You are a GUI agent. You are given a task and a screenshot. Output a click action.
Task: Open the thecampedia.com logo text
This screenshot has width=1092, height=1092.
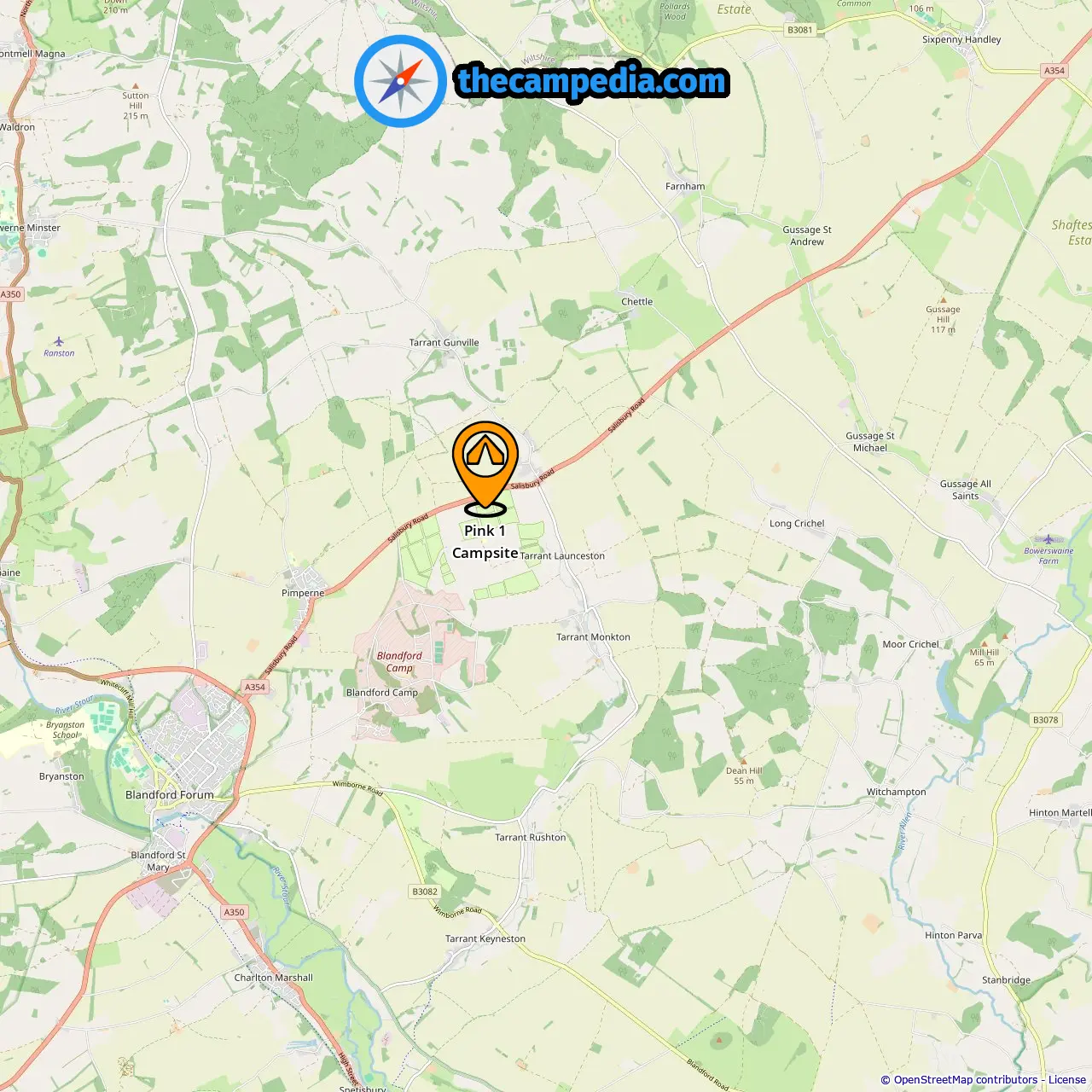(592, 81)
